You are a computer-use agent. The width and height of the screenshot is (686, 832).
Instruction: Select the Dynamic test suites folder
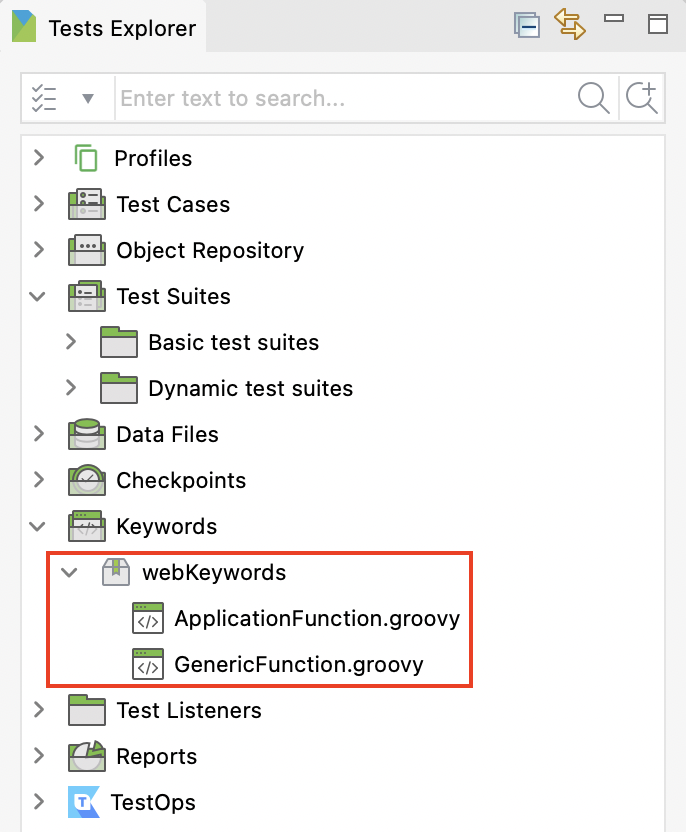(250, 388)
